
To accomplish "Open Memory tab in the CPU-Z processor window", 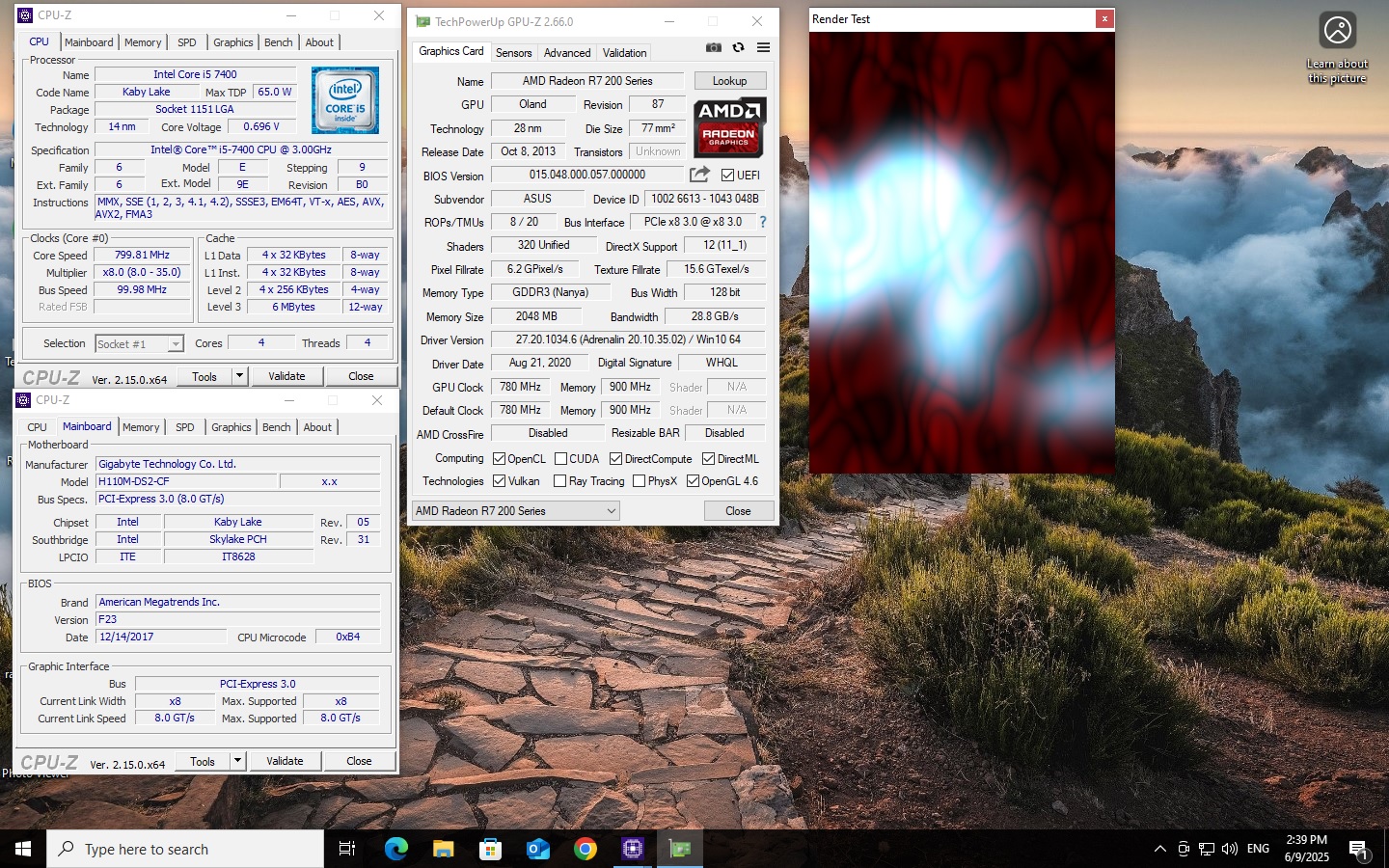I will click(x=143, y=42).
